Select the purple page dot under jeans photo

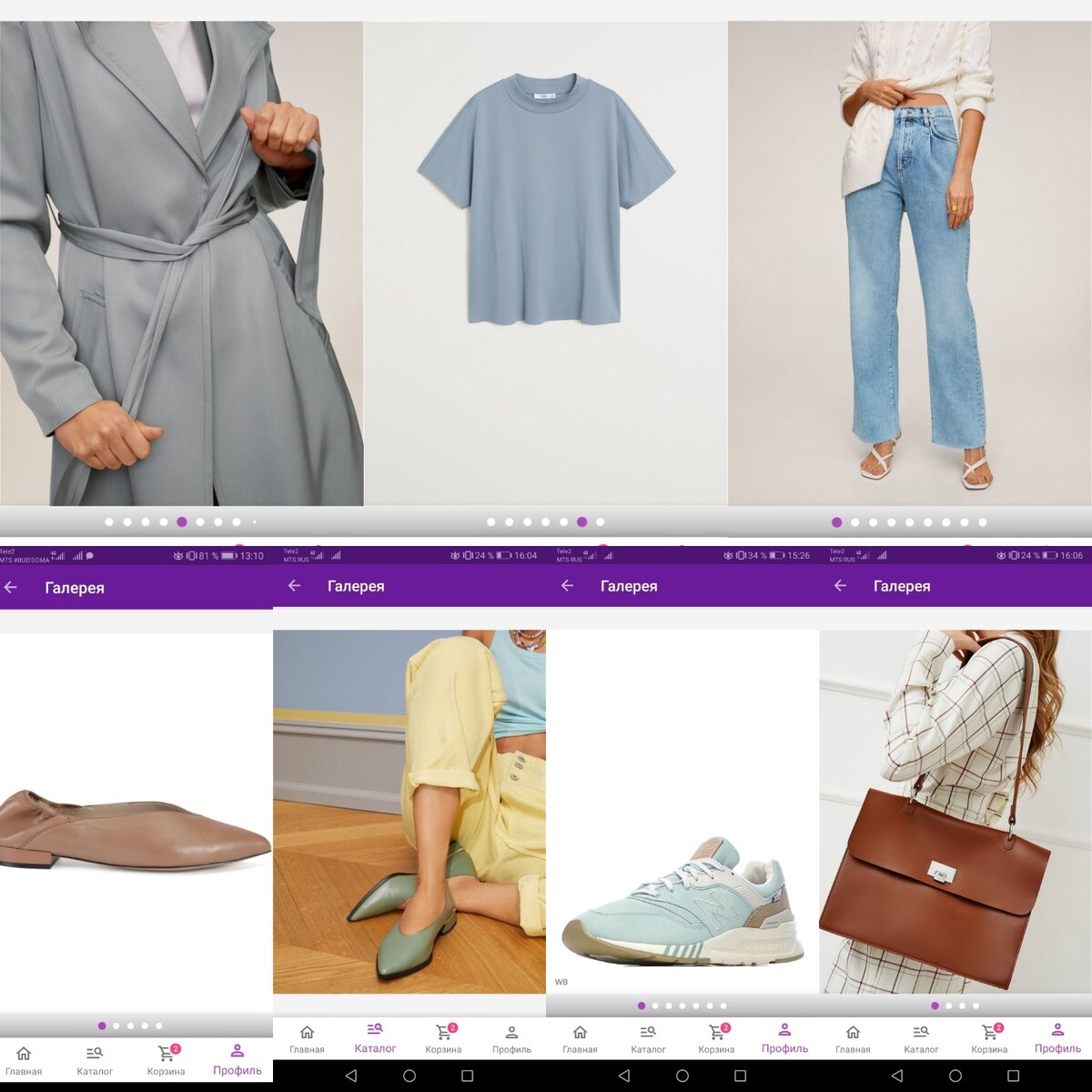(837, 521)
